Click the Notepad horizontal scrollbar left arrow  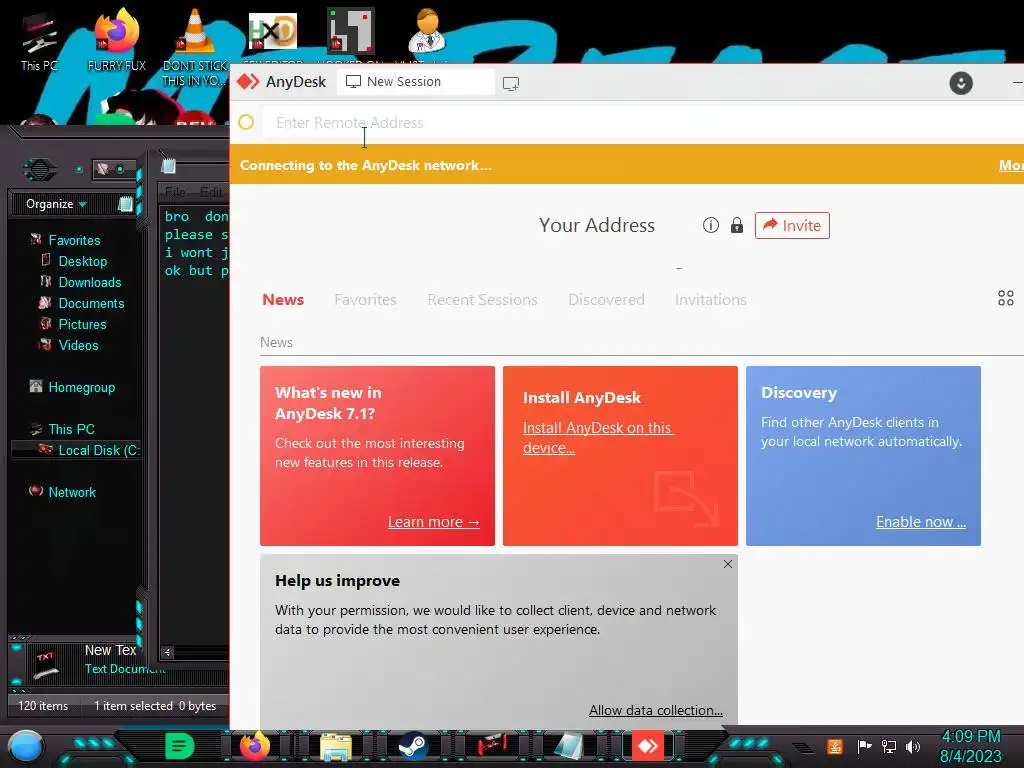(167, 652)
